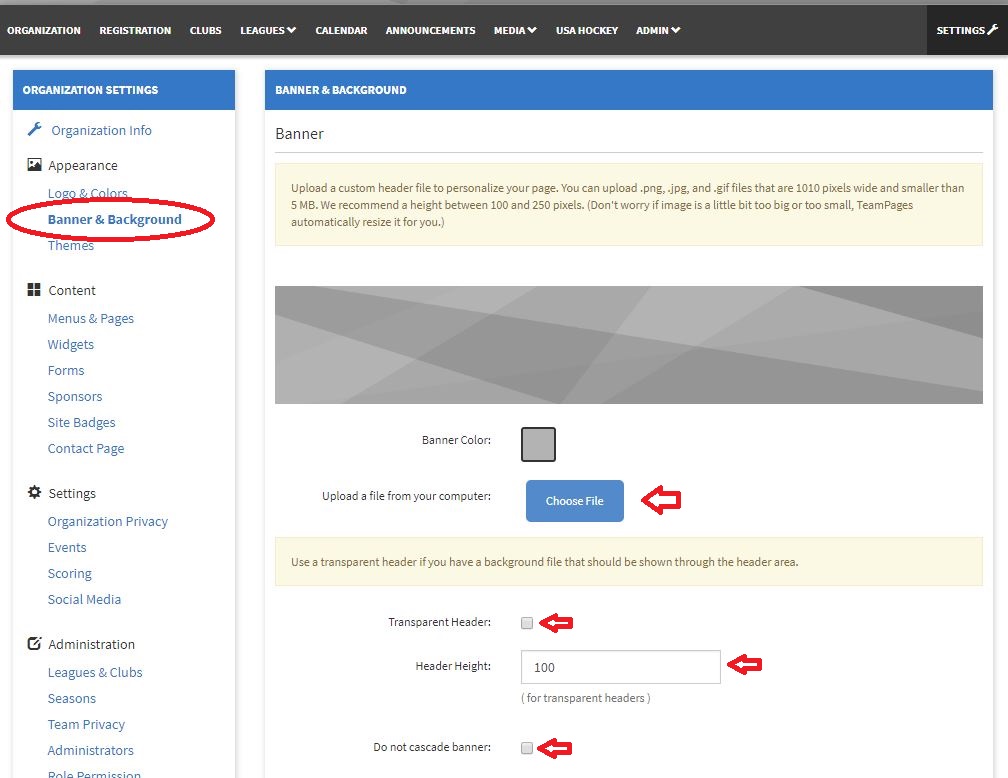Click the Content grid icon
This screenshot has height=778, width=1008.
pos(34,290)
